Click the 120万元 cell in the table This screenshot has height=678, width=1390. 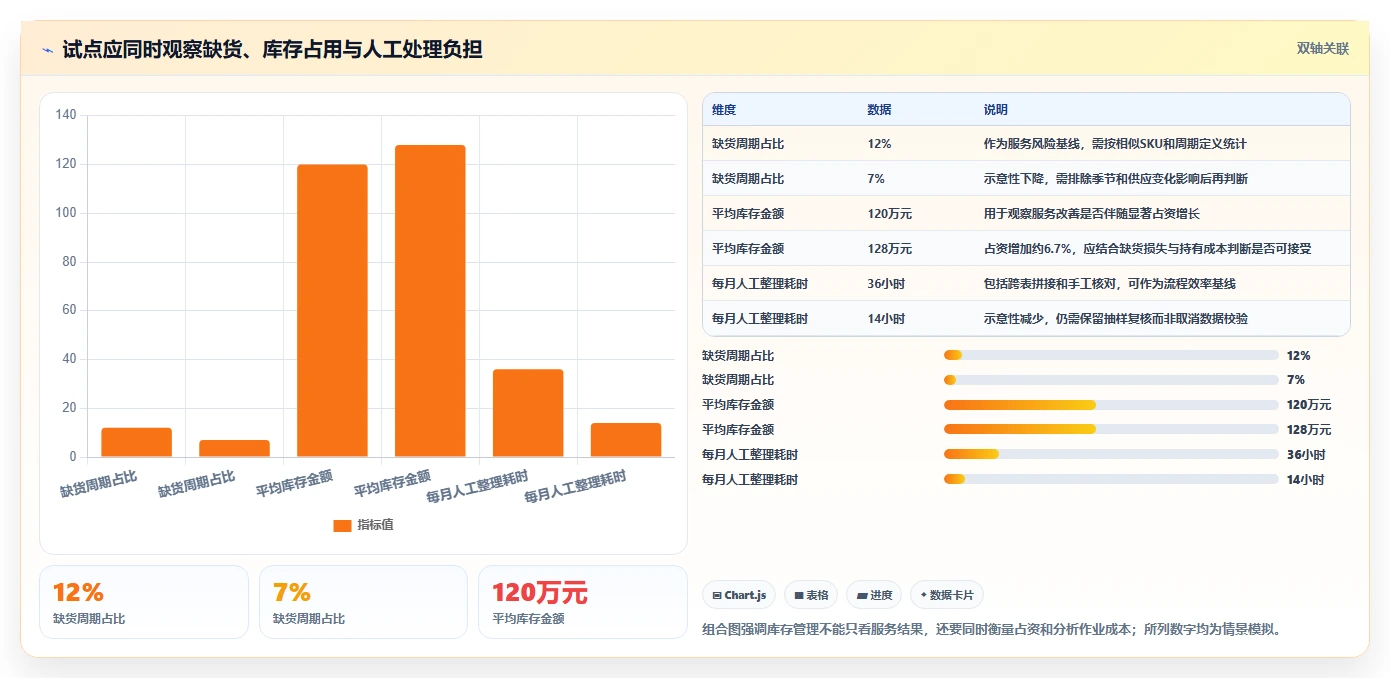point(890,214)
